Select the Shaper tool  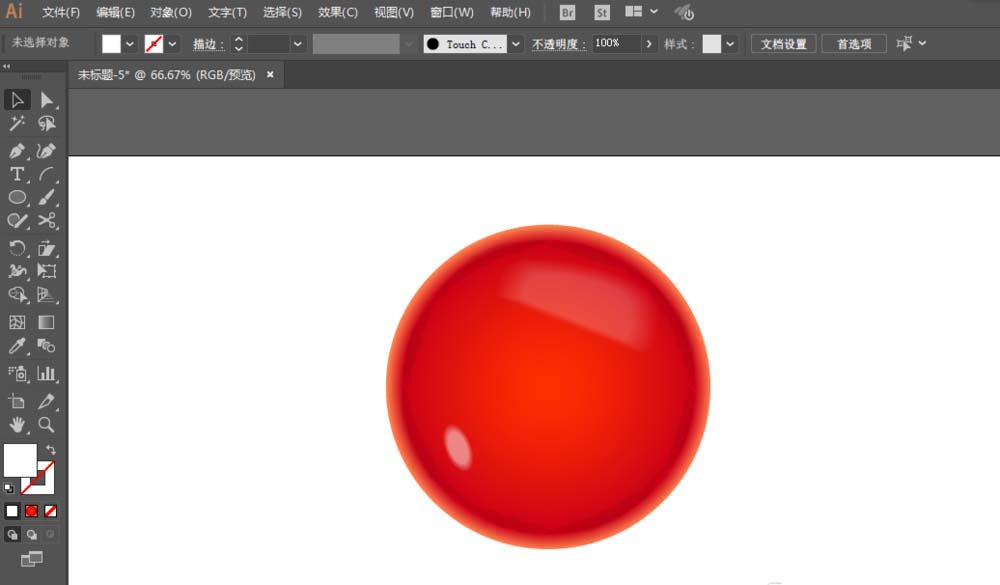(17, 221)
